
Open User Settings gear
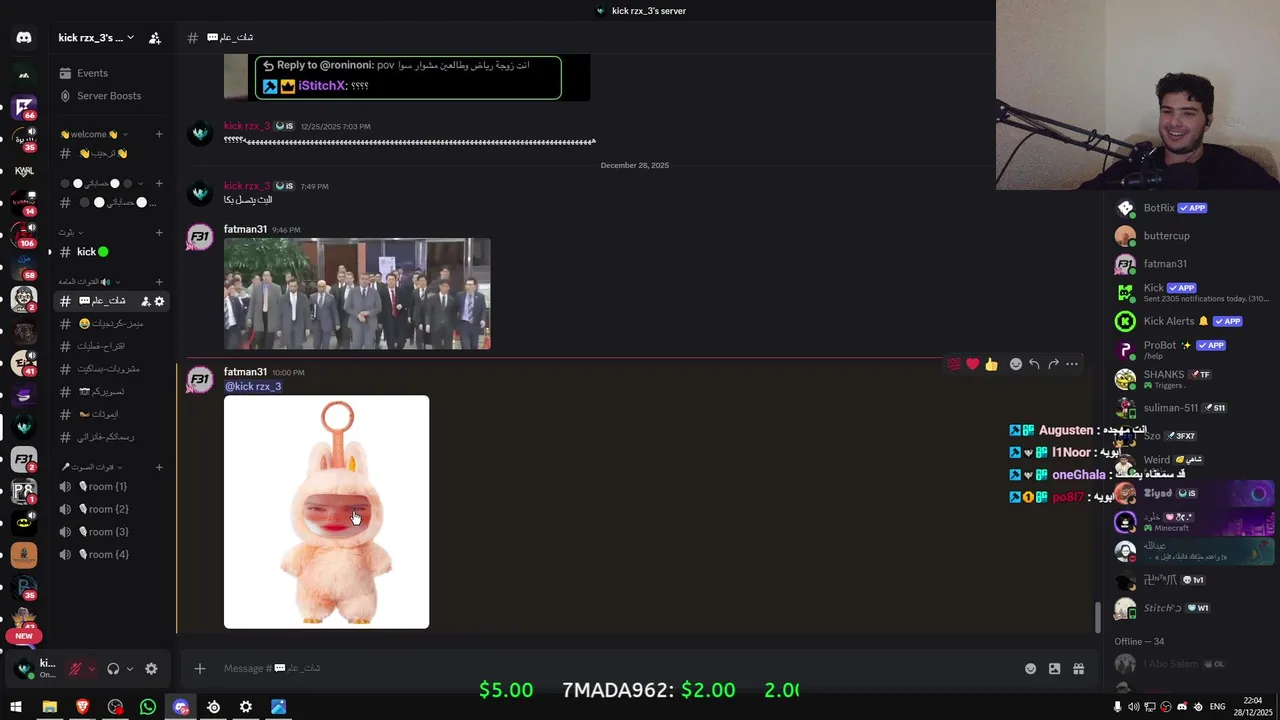point(151,669)
